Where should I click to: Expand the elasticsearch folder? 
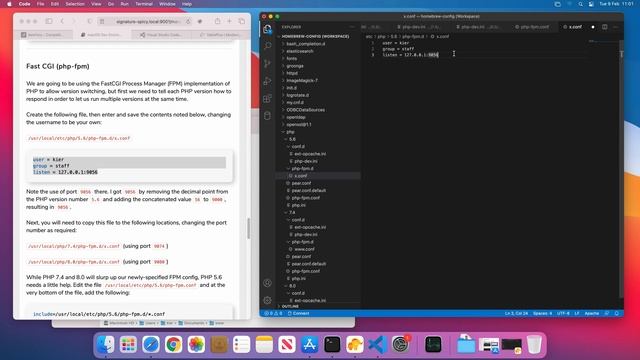[x=300, y=51]
